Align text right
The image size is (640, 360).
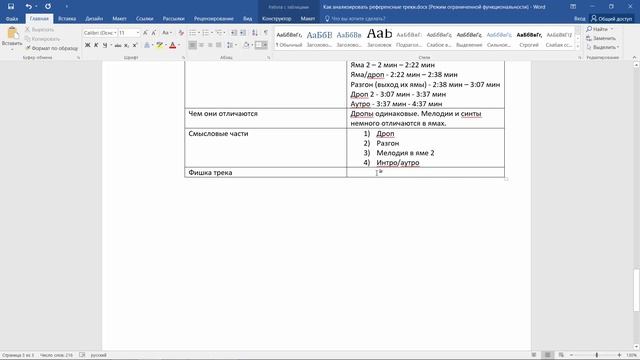pos(210,45)
